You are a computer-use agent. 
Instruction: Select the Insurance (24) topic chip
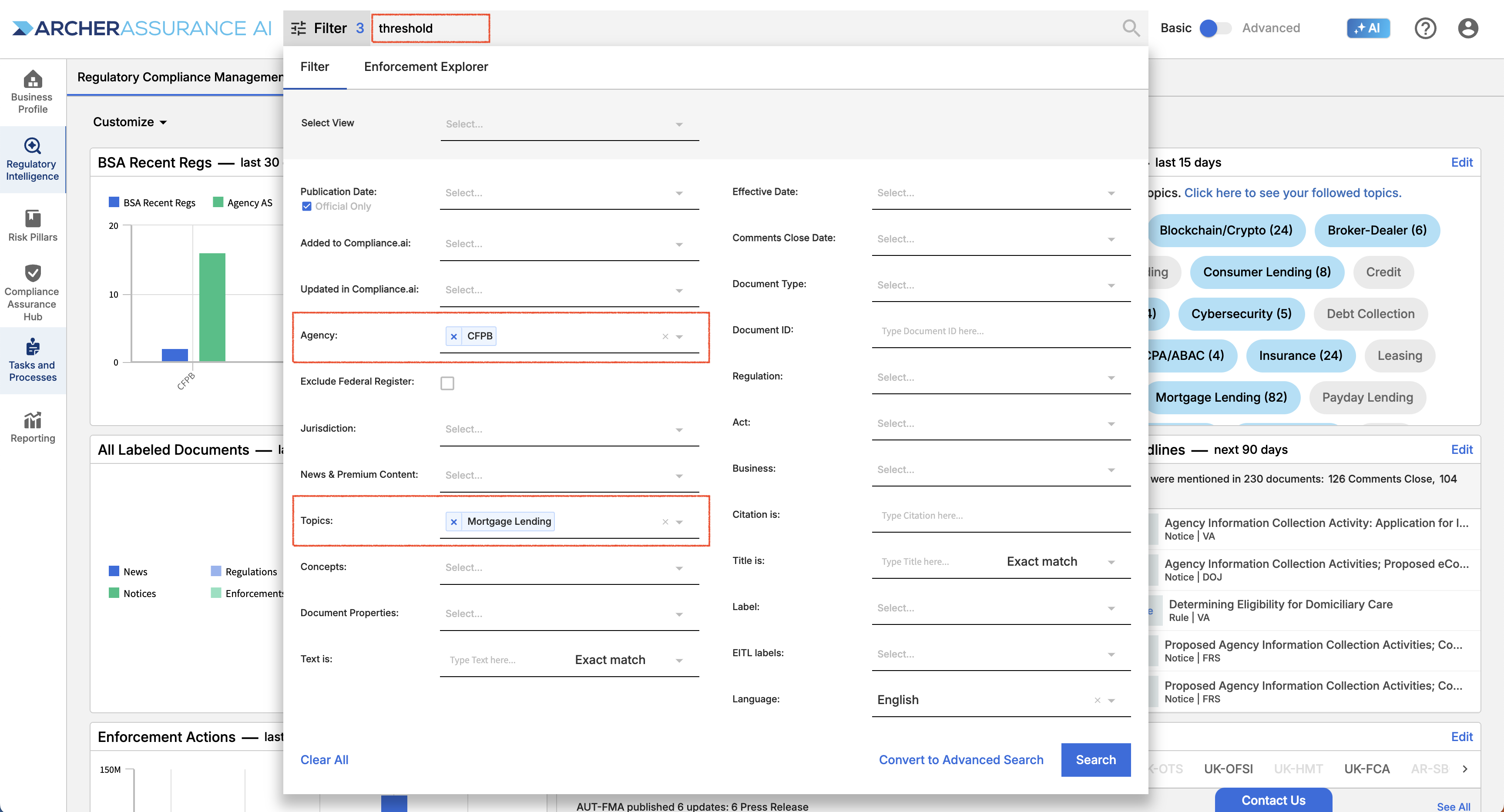pos(1300,356)
